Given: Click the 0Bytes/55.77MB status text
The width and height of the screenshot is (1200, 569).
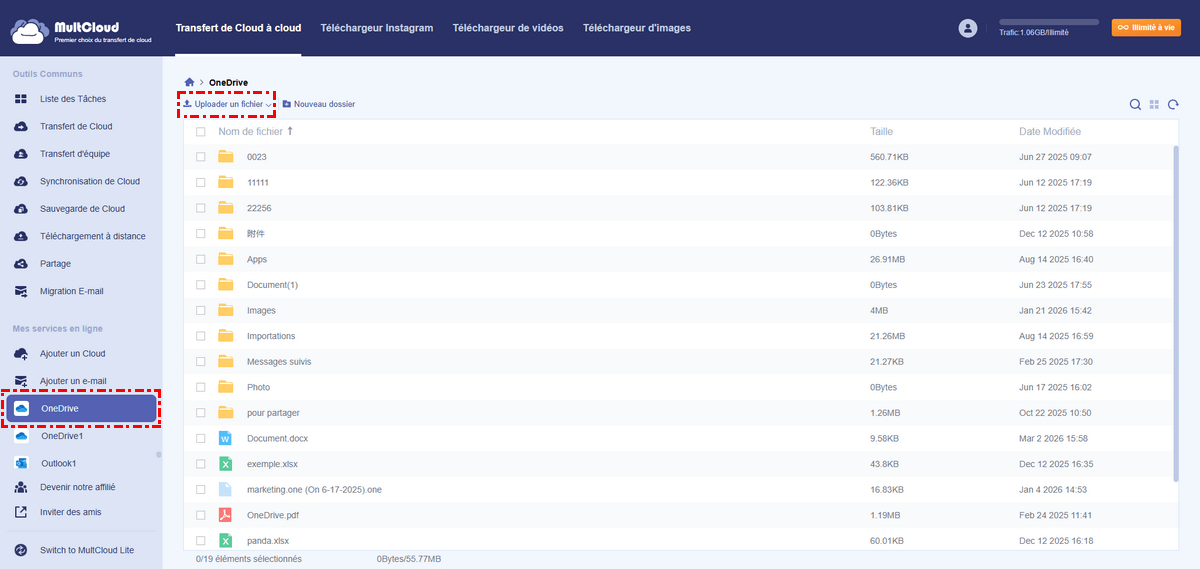Looking at the screenshot, I should pos(409,559).
